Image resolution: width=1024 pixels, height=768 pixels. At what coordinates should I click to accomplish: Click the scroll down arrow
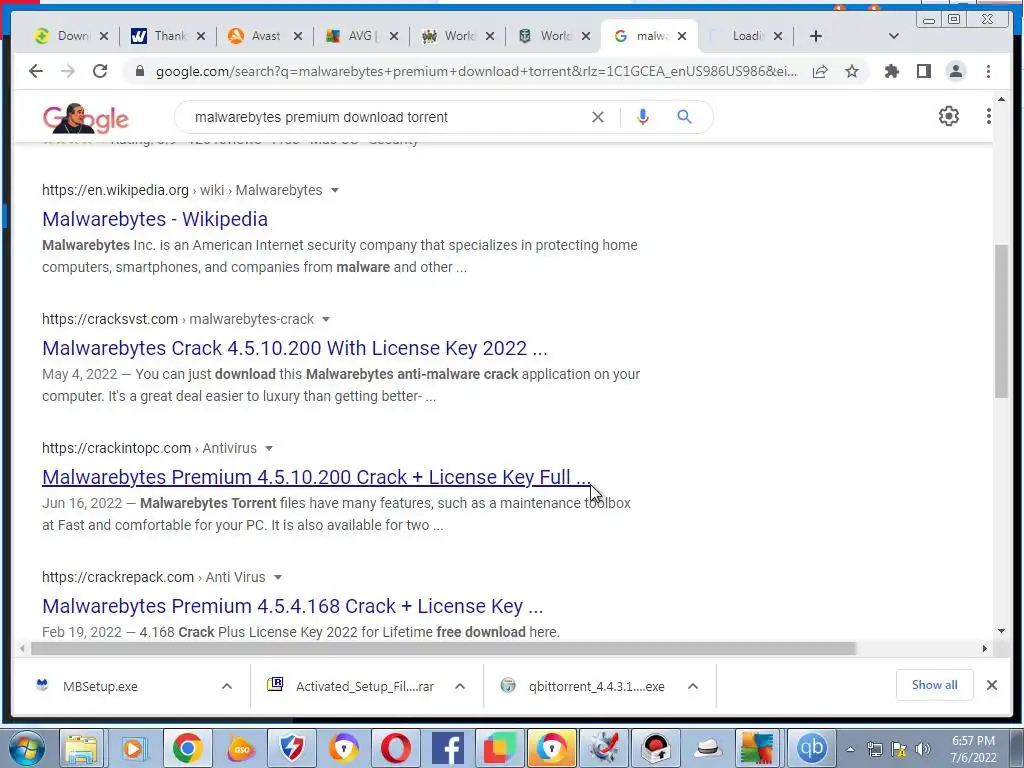point(1002,631)
